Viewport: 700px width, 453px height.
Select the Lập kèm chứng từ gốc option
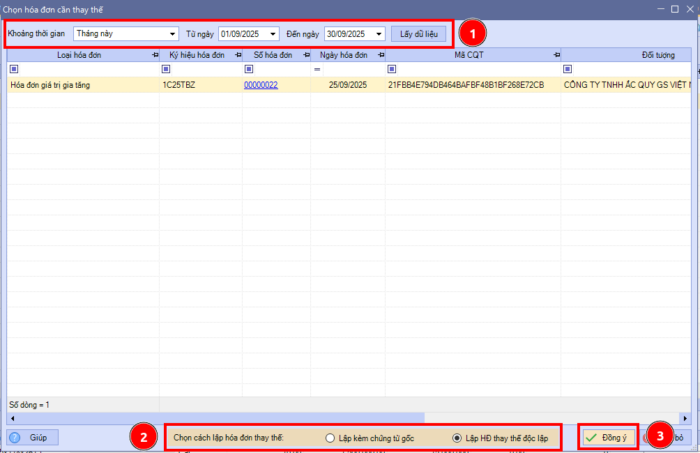[x=330, y=438]
